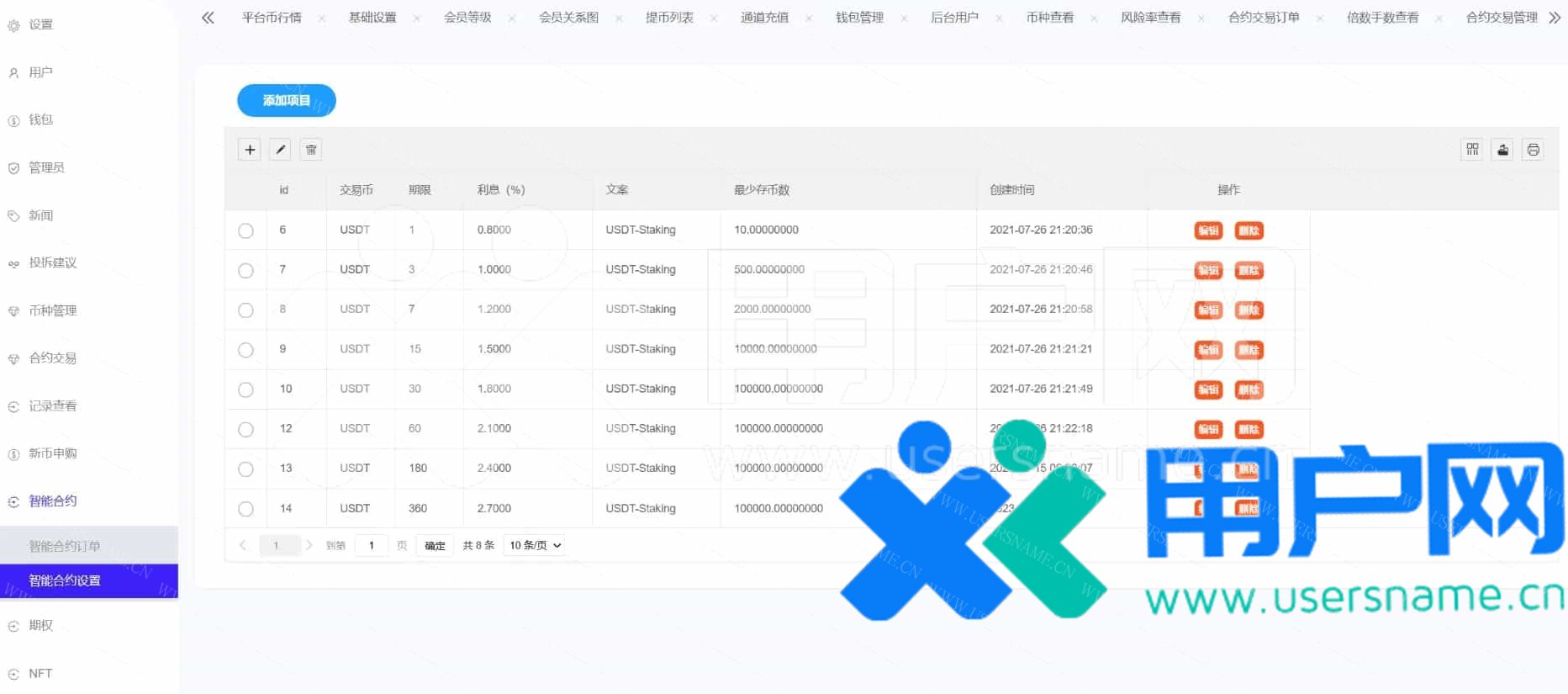
Task: Click the page number jump input field
Action: [372, 545]
